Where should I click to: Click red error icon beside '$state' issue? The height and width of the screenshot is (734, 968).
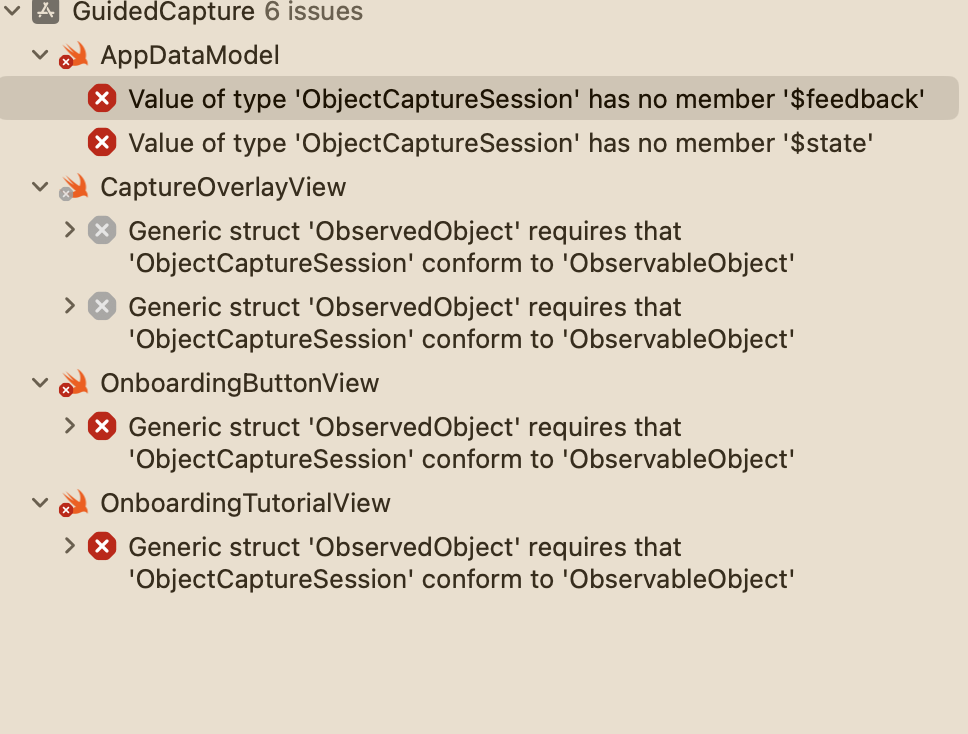(x=102, y=143)
